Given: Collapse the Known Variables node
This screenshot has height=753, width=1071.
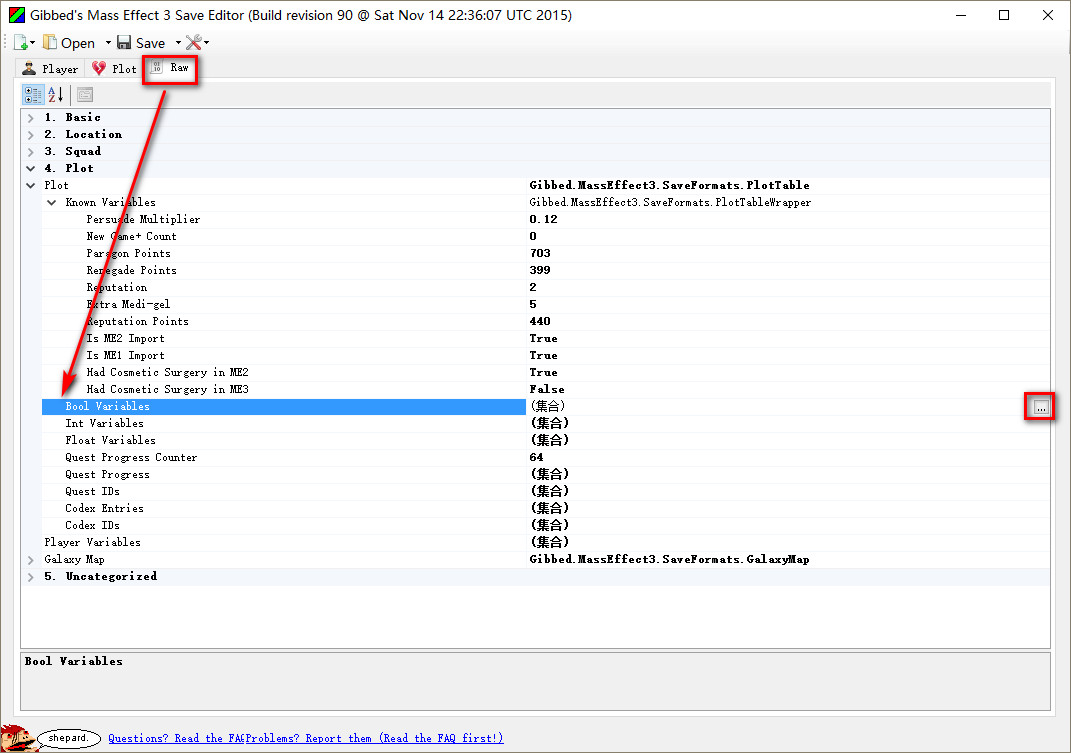Looking at the screenshot, I should (x=52, y=202).
